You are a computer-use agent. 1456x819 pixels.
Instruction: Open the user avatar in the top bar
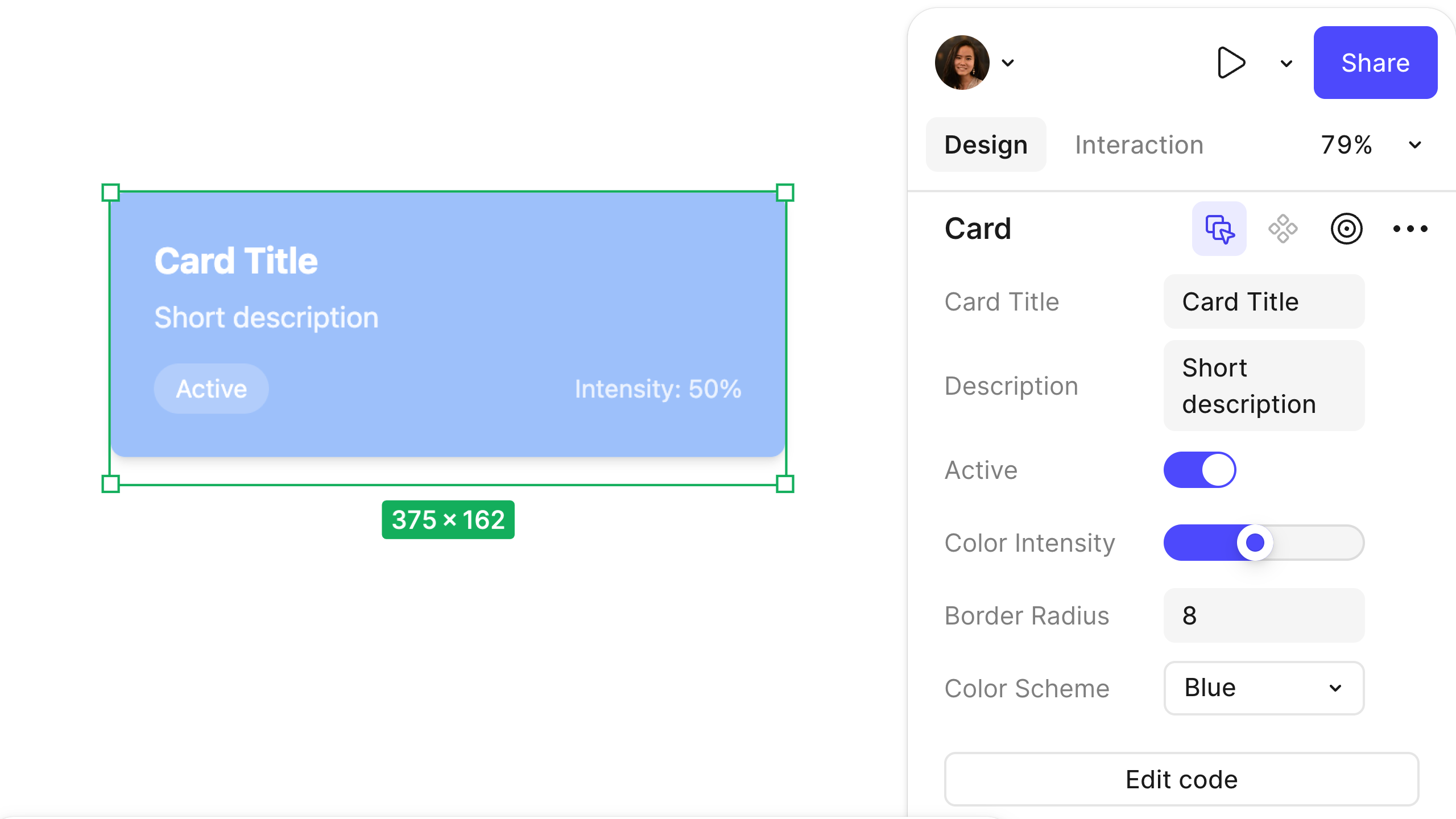coord(962,63)
